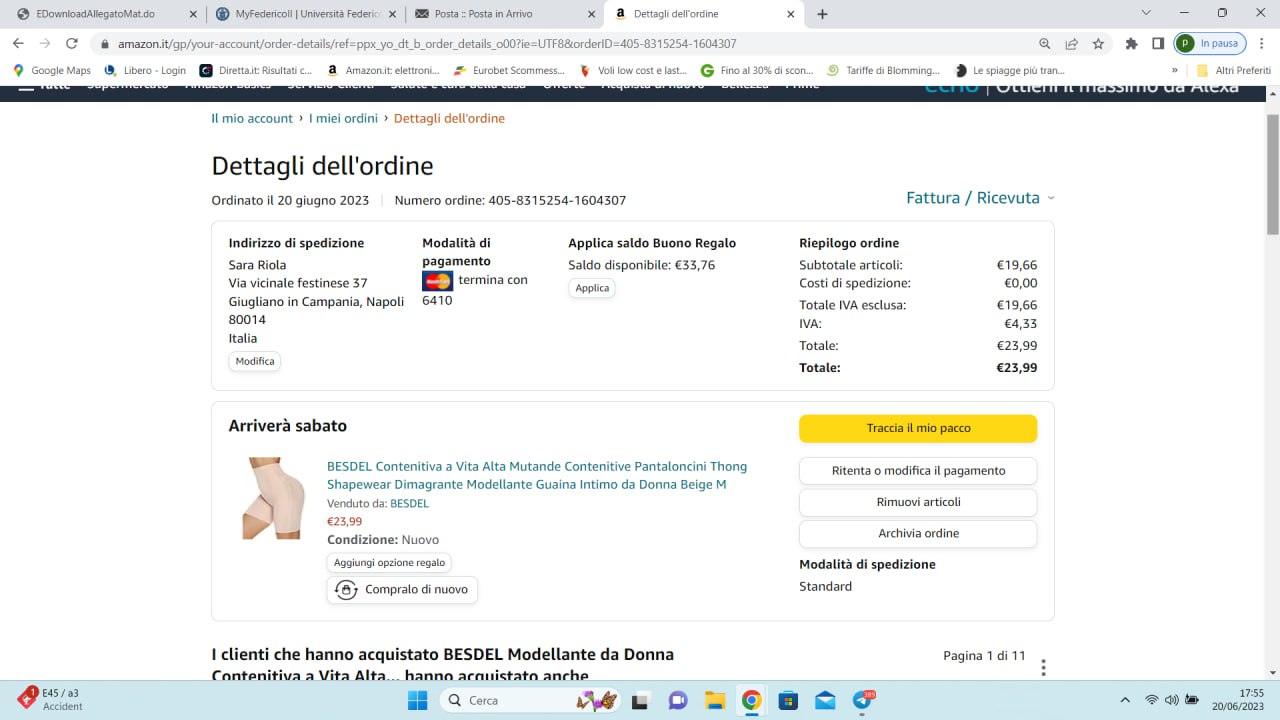Image resolution: width=1280 pixels, height=720 pixels.
Task: Open the browser side panel
Action: point(1158,44)
